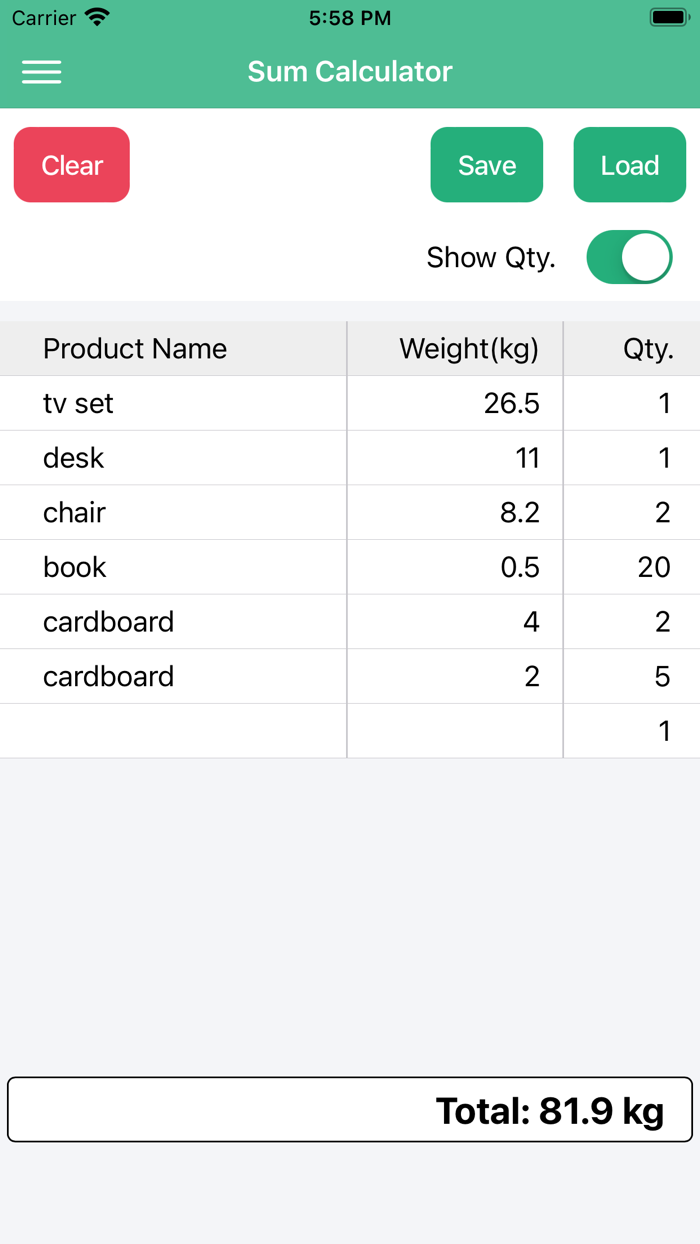Screen dimensions: 700x1244
Task: Click the Save button
Action: click(x=487, y=164)
